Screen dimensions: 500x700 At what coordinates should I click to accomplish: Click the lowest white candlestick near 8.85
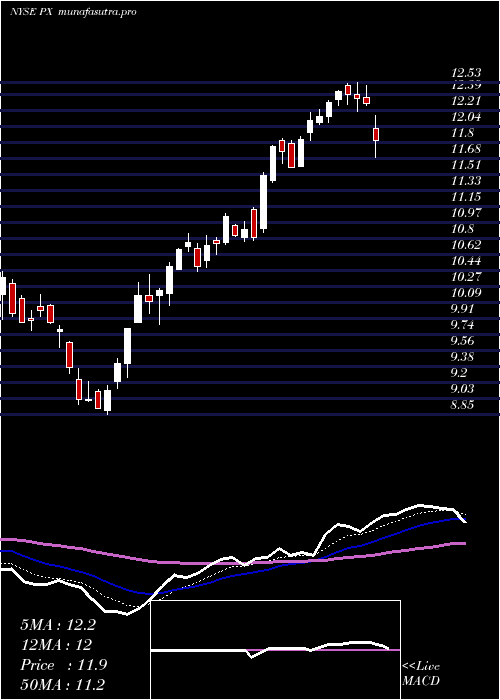(108, 400)
